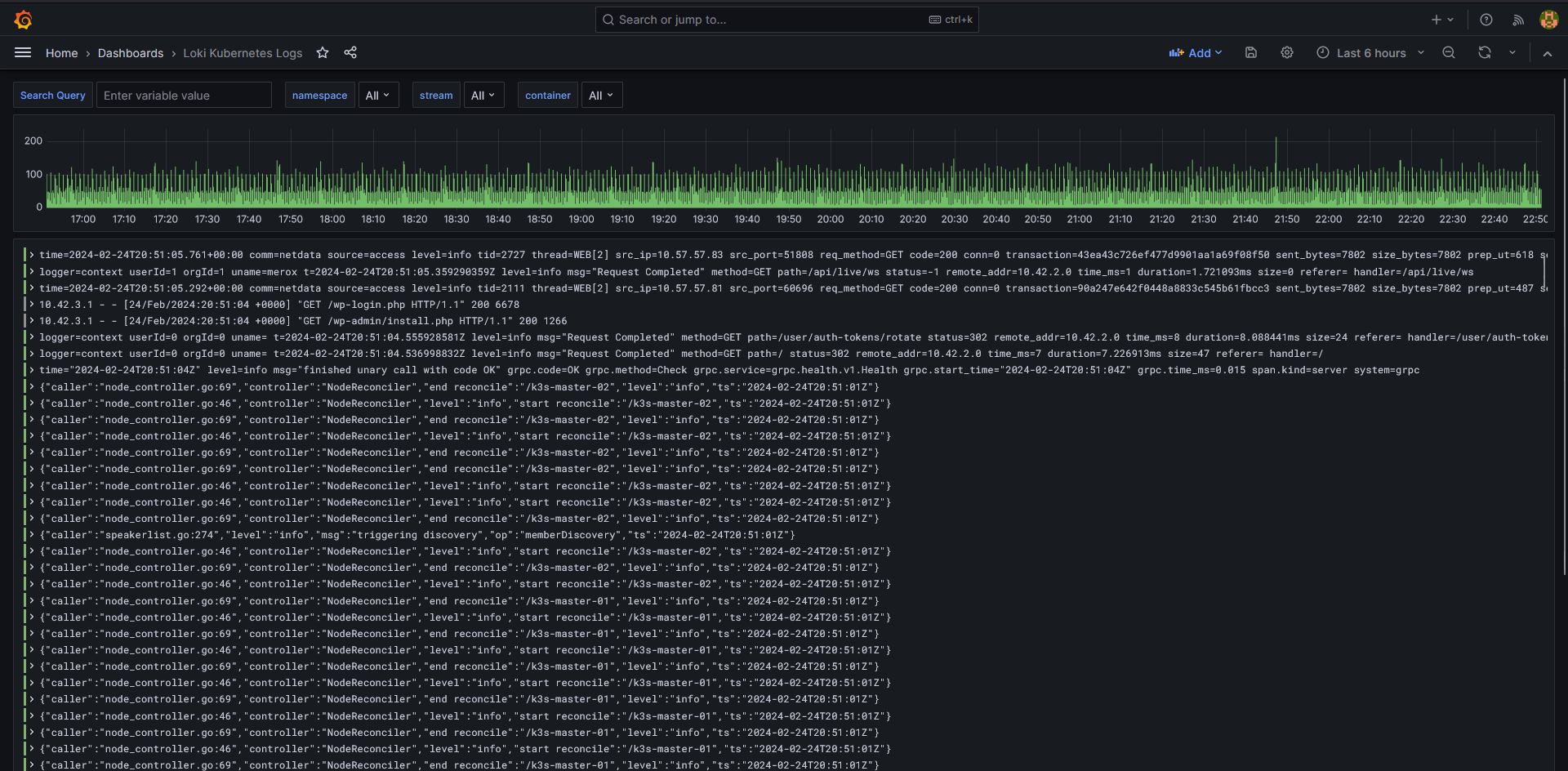1568x771 pixels.
Task: Open the container All dropdown
Action: tap(602, 96)
